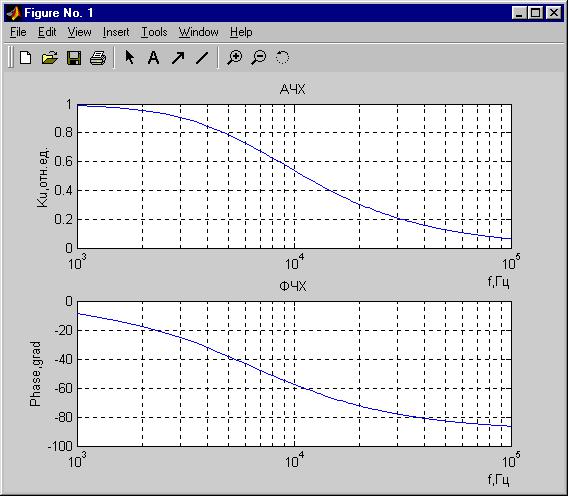Image resolution: width=568 pixels, height=496 pixels.
Task: Click the toolbar grip handle before New icon
Action: coord(10,57)
